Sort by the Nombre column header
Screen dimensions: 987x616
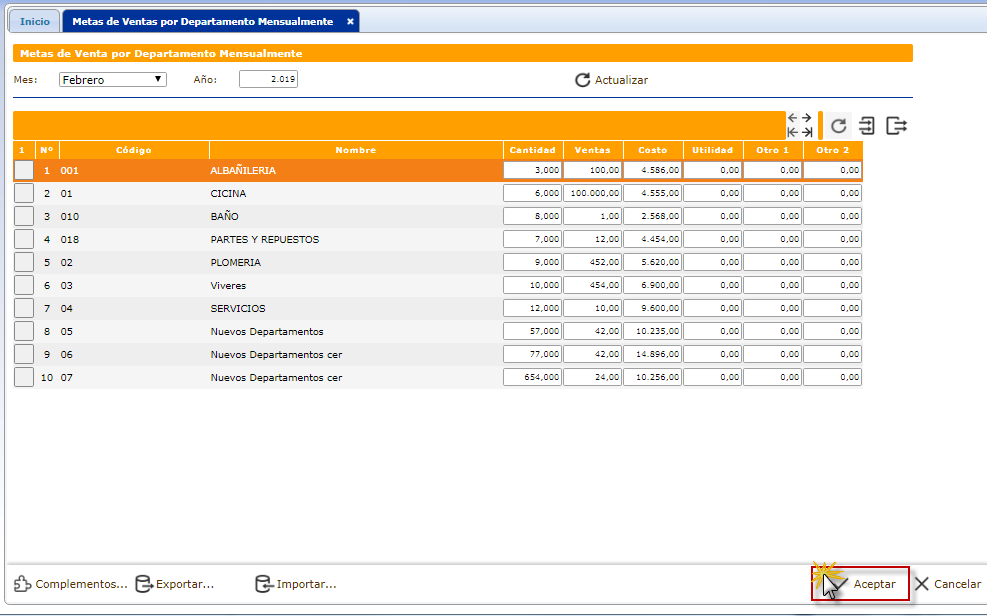[355, 150]
